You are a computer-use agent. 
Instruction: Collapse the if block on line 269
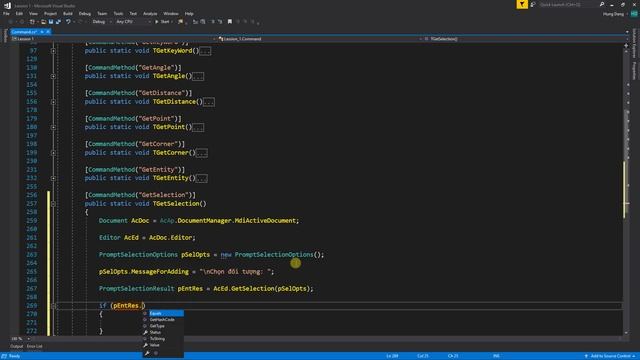(x=53, y=306)
